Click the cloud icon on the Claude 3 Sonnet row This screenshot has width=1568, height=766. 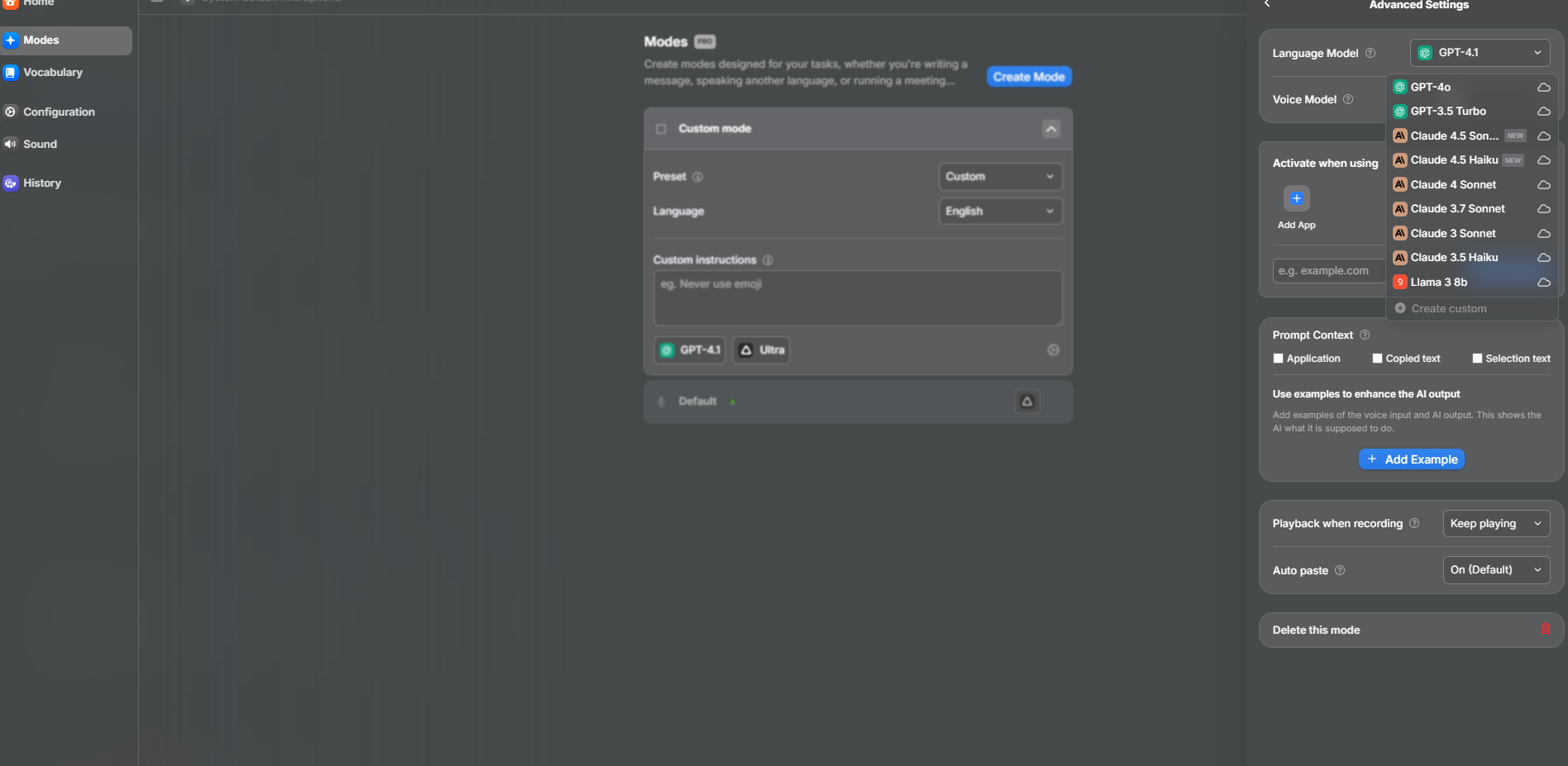(1543, 233)
